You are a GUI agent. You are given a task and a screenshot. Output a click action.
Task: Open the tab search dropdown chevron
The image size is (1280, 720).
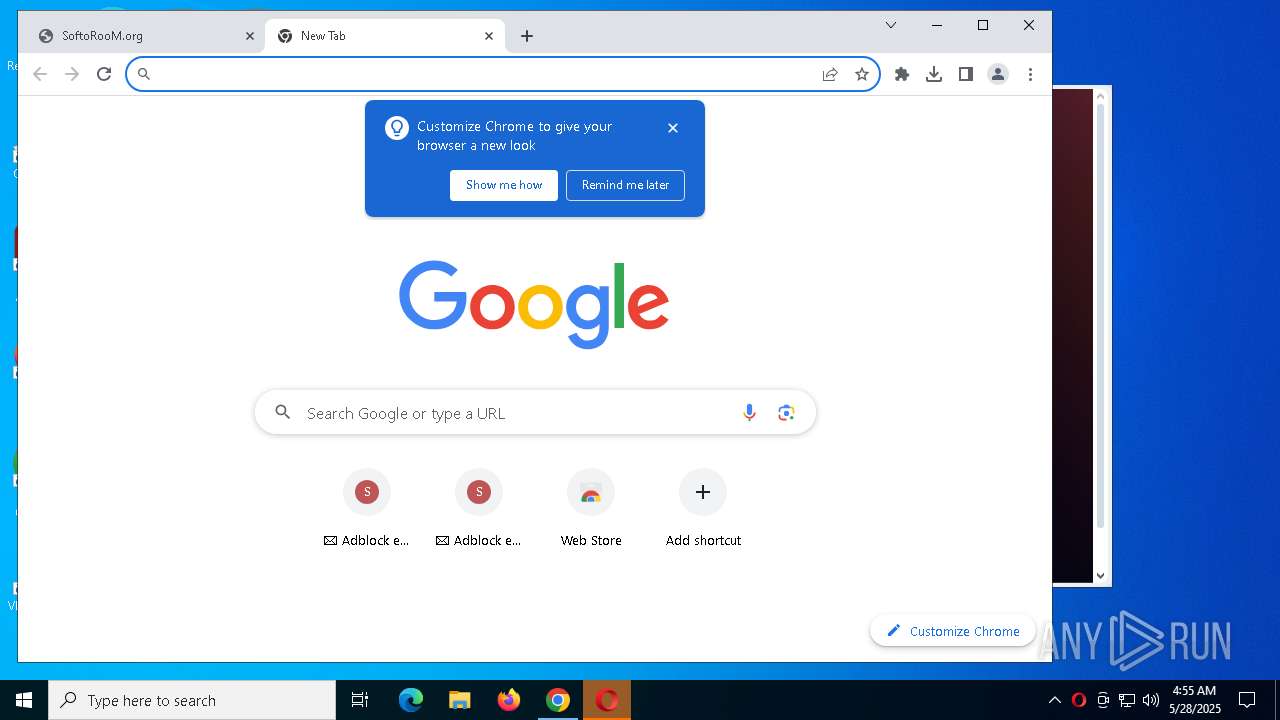click(890, 25)
